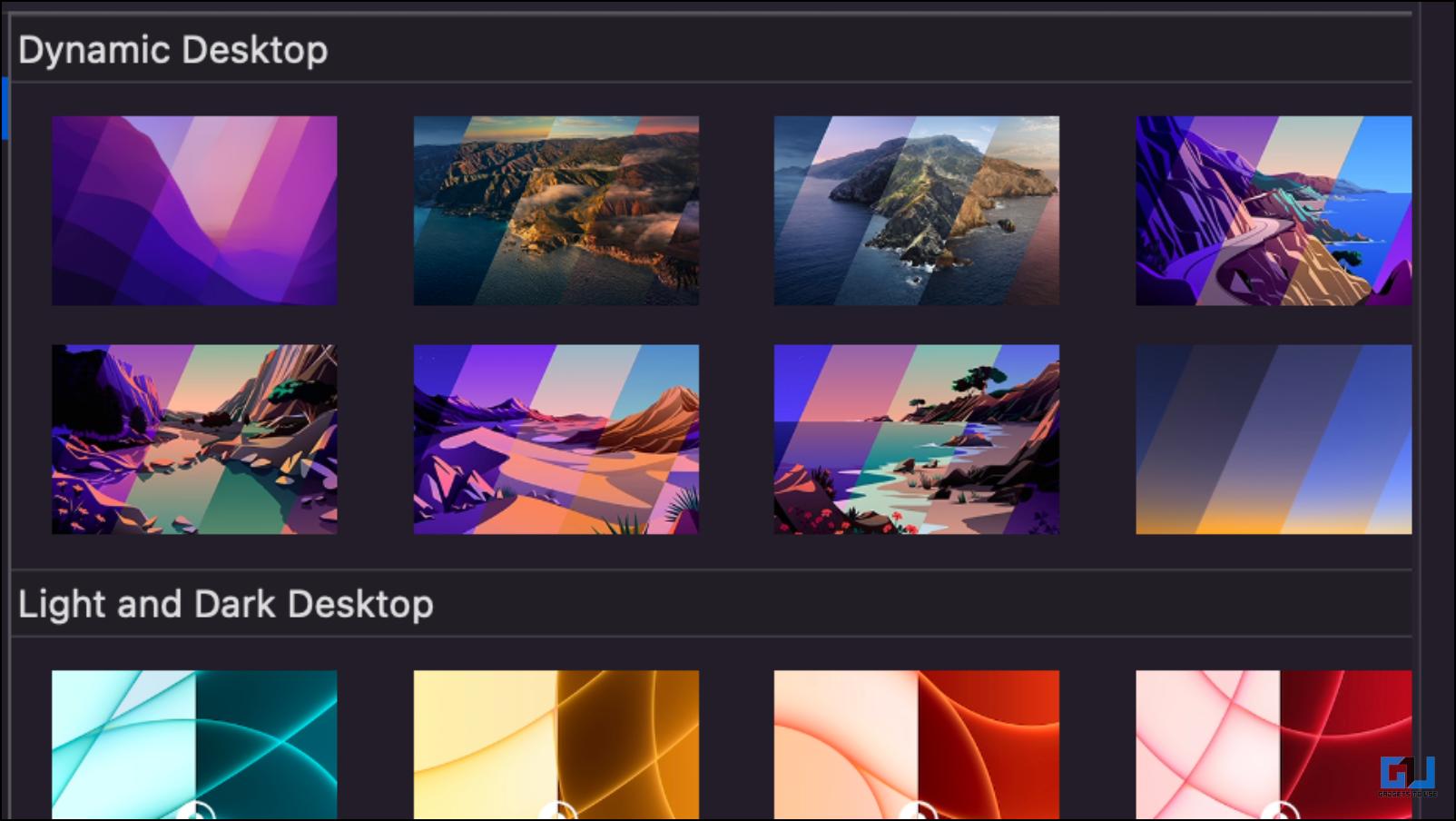Viewport: 1456px width, 821px height.
Task: Choose the teal light and dark wallpaper
Action: pos(194,745)
